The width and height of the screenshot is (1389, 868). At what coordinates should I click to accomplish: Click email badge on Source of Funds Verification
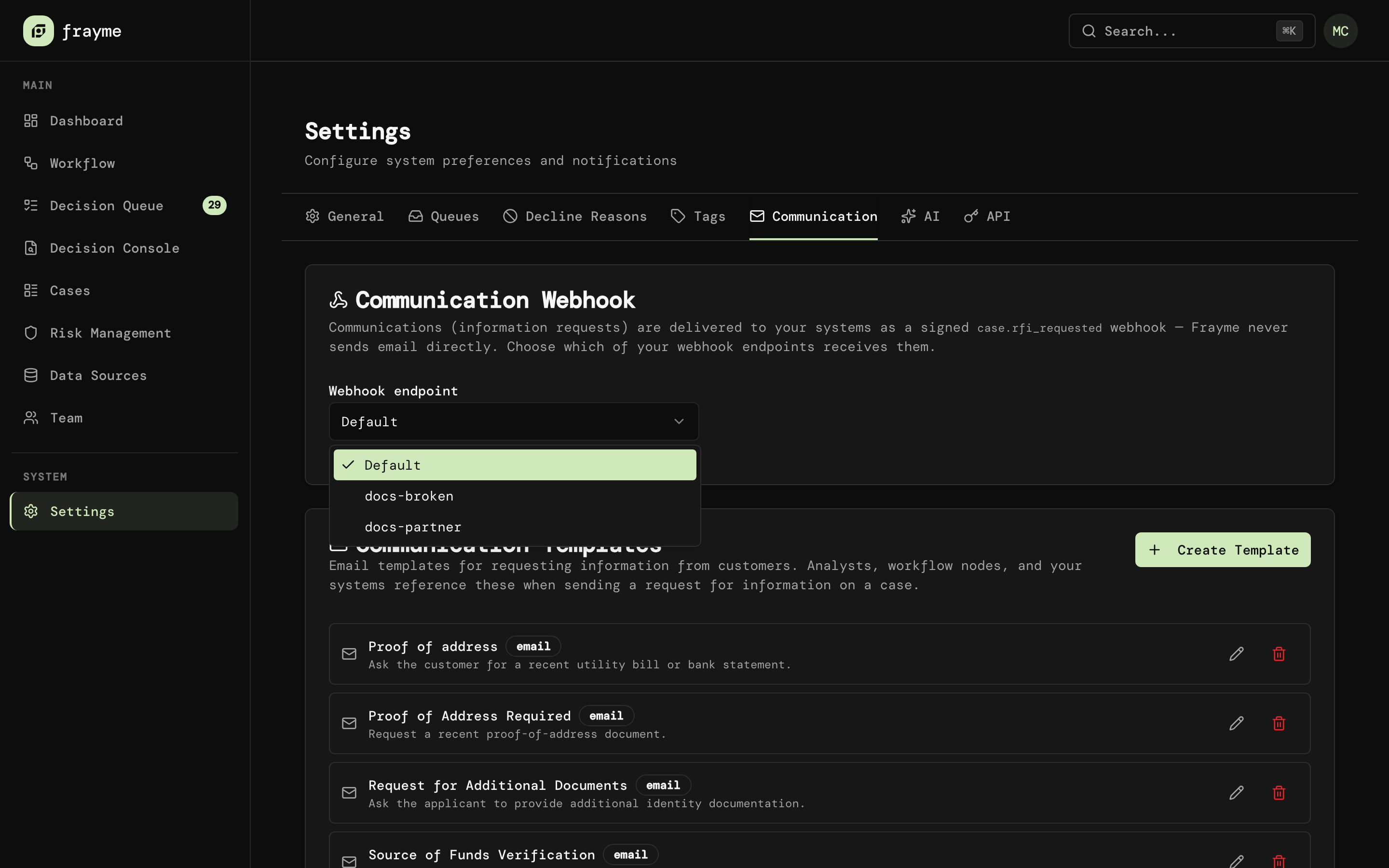point(630,855)
